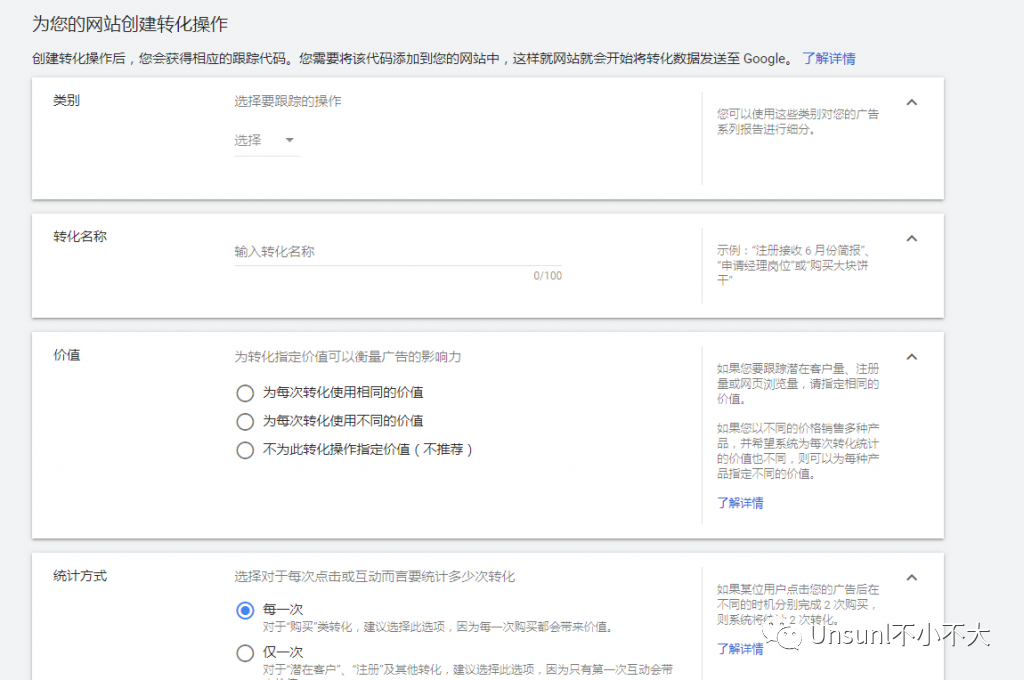This screenshot has height=680, width=1024.
Task: Click the 价值 section label
Action: [67, 355]
